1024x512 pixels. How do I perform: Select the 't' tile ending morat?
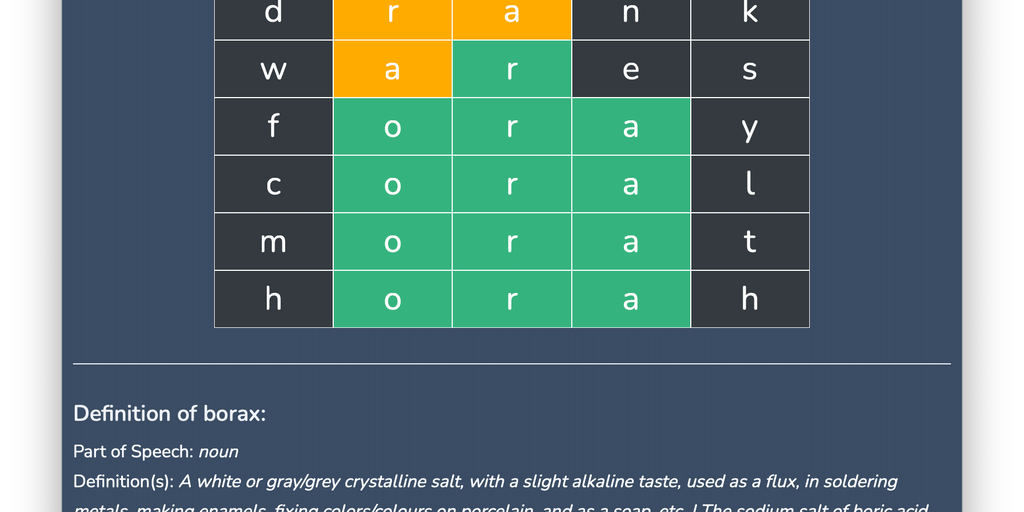click(x=749, y=241)
